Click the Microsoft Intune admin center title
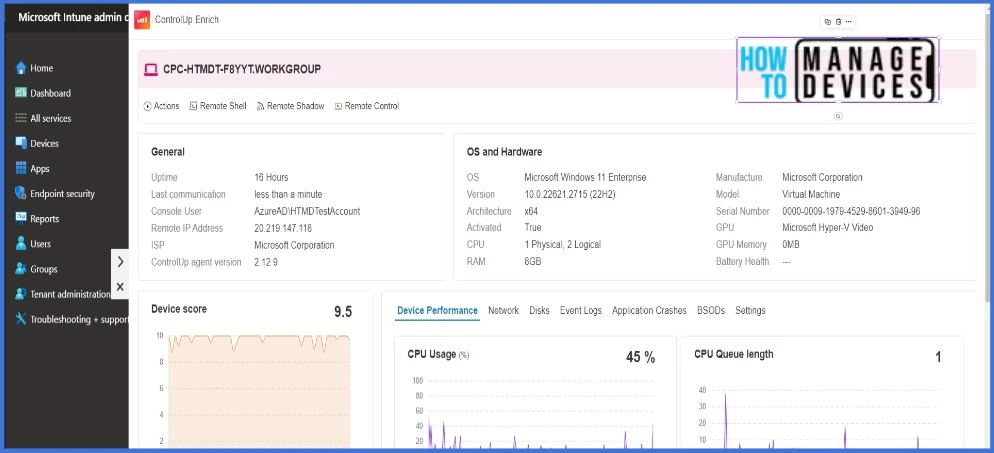Viewport: 994px width, 453px height. pos(73,17)
